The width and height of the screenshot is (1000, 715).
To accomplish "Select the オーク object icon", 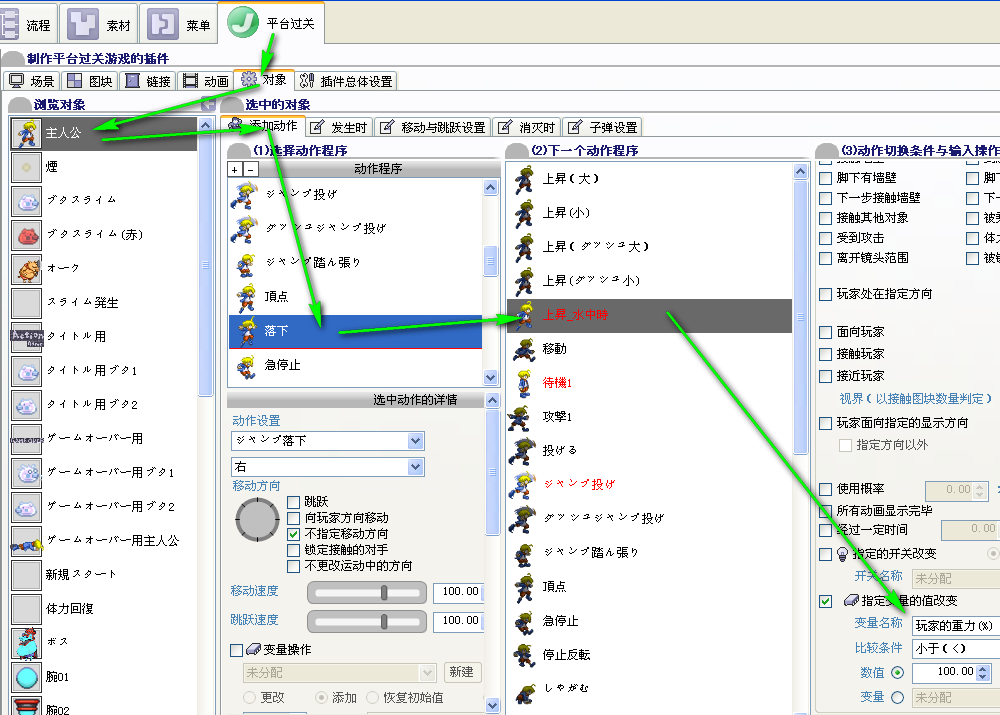I will tap(26, 269).
